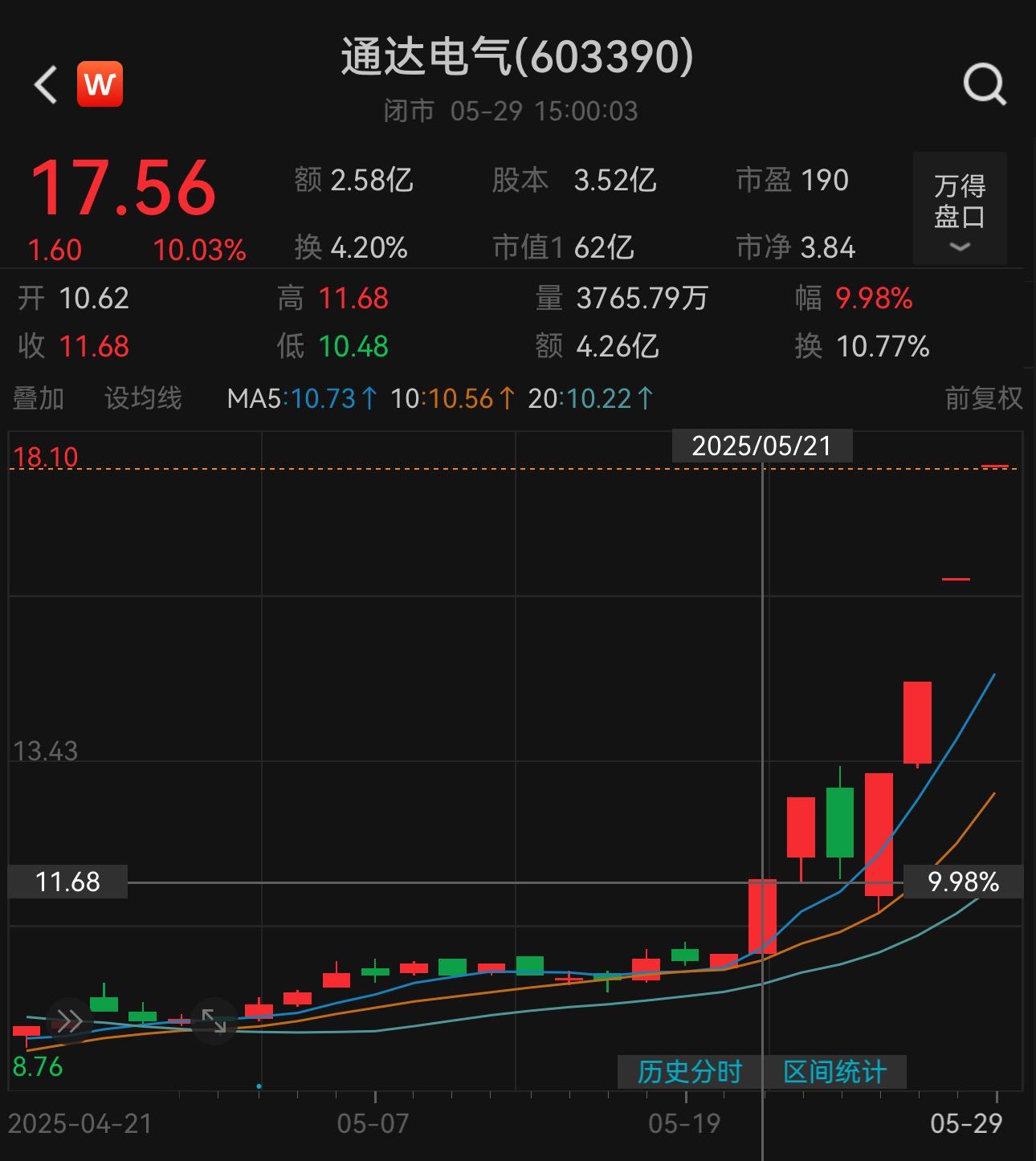Tap the 13.43 axis price label
This screenshot has height=1161, width=1036.
coord(46,752)
